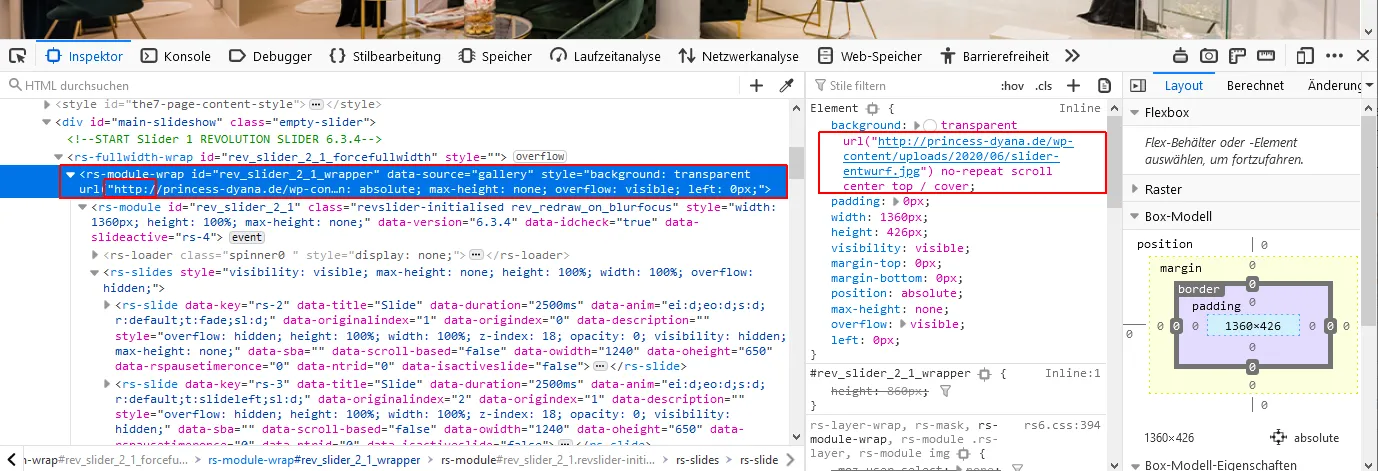Screen dimensions: 1378x471
Task: Add new node with plus icon
Action: pyautogui.click(x=757, y=86)
